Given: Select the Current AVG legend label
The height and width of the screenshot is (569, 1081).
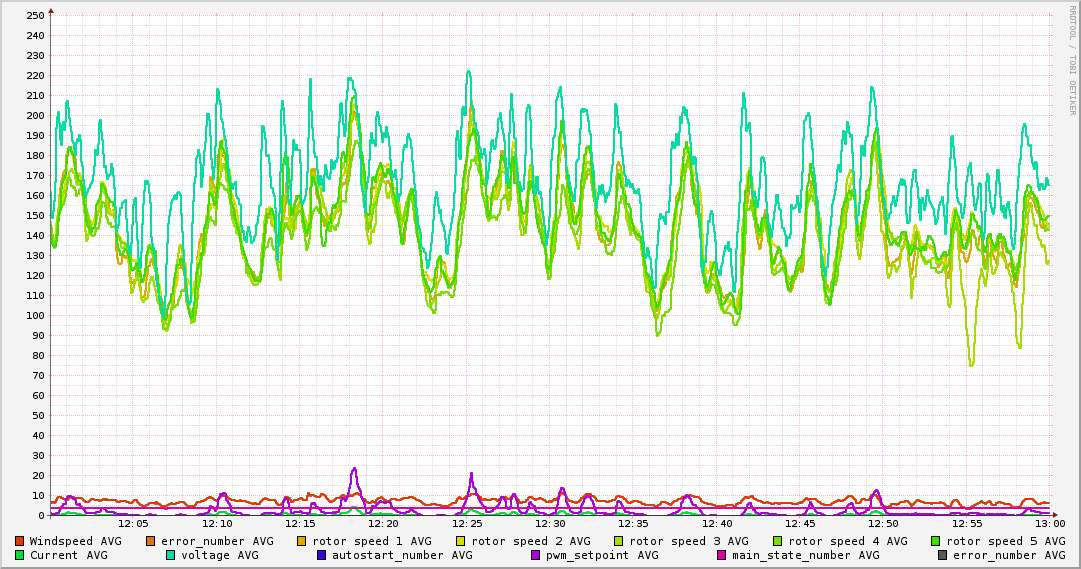Looking at the screenshot, I should coord(68,555).
